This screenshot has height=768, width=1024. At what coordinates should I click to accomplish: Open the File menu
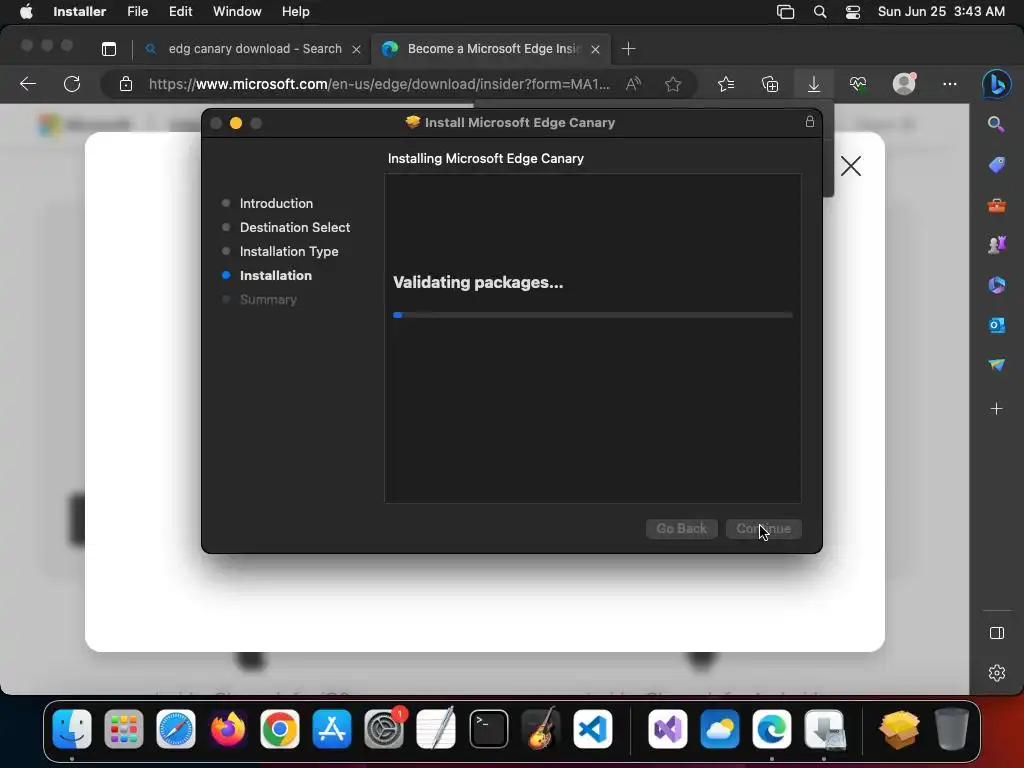[137, 12]
